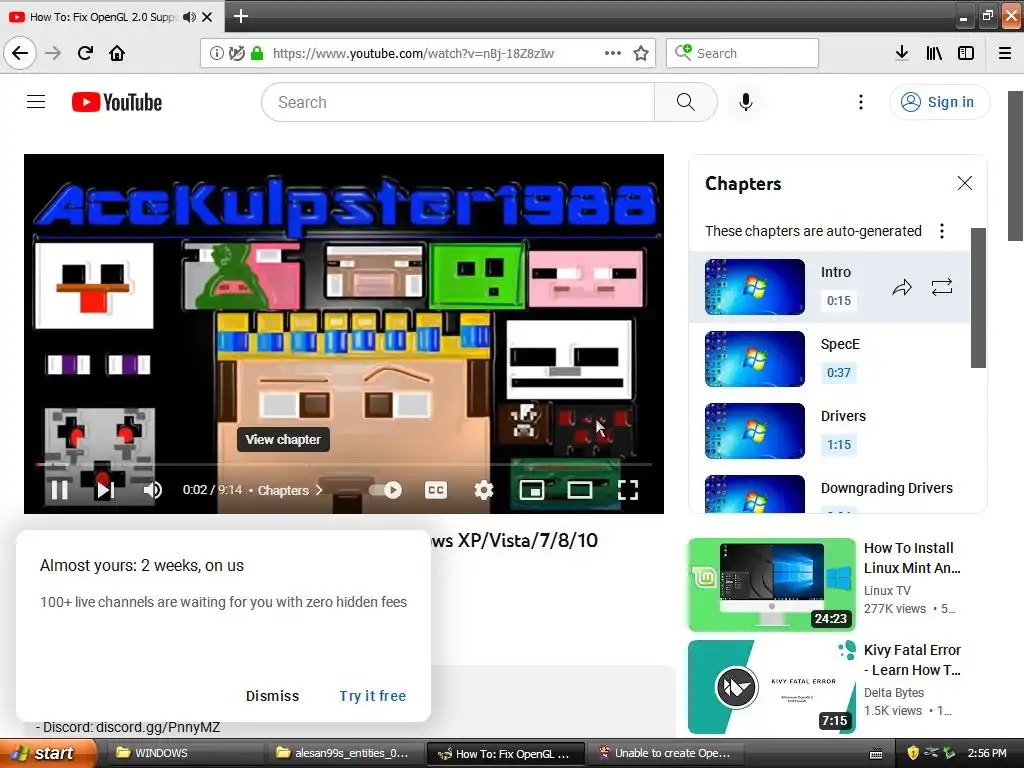Enter full screen mode
This screenshot has height=768, width=1024.
click(x=628, y=490)
